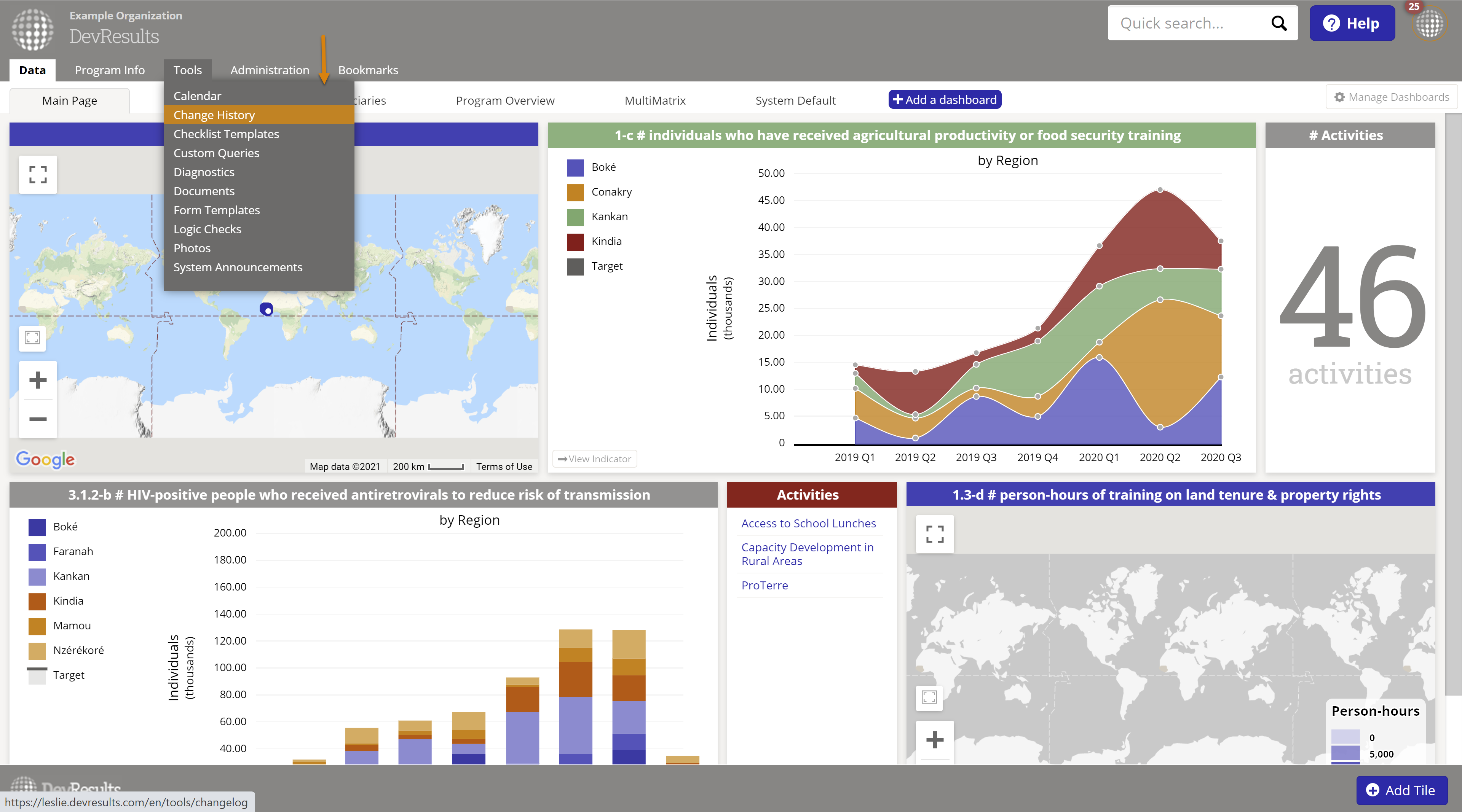
Task: Click the Add a dashboard button
Action: pyautogui.click(x=944, y=100)
